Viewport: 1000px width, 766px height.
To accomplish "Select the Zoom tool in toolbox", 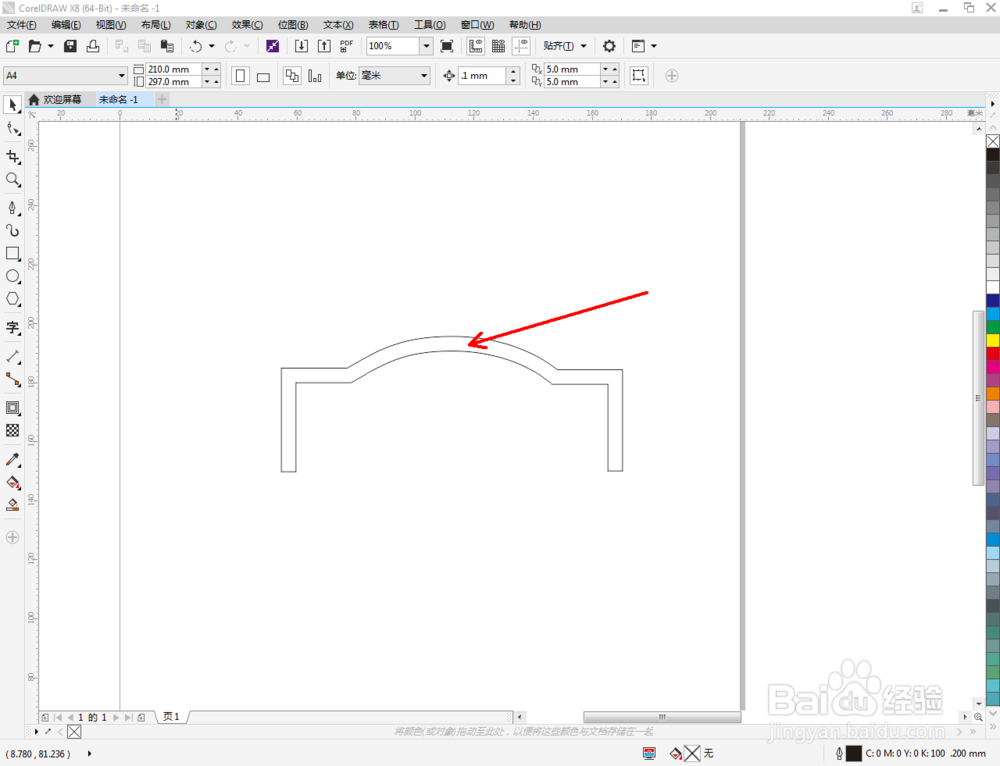I will tap(13, 179).
